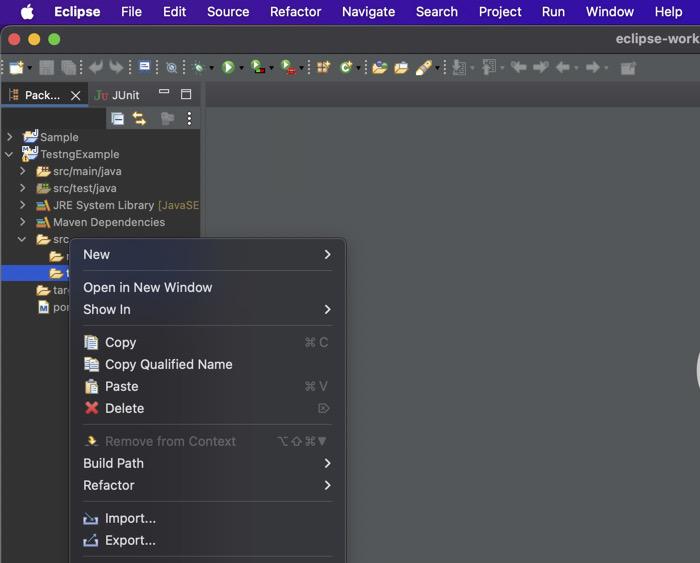This screenshot has height=563, width=700.
Task: Click the Open Type folder icon
Action: coord(379,67)
